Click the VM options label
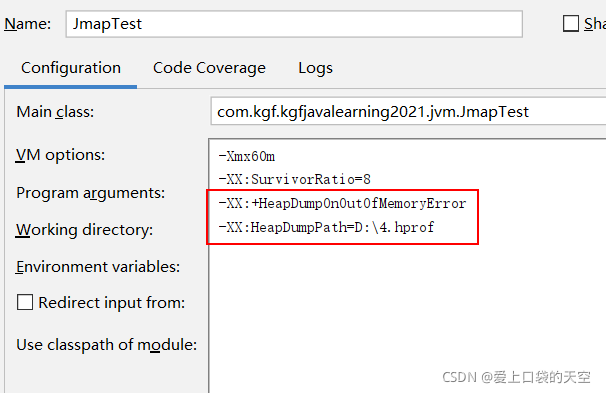This screenshot has width=606, height=393. tap(60, 155)
